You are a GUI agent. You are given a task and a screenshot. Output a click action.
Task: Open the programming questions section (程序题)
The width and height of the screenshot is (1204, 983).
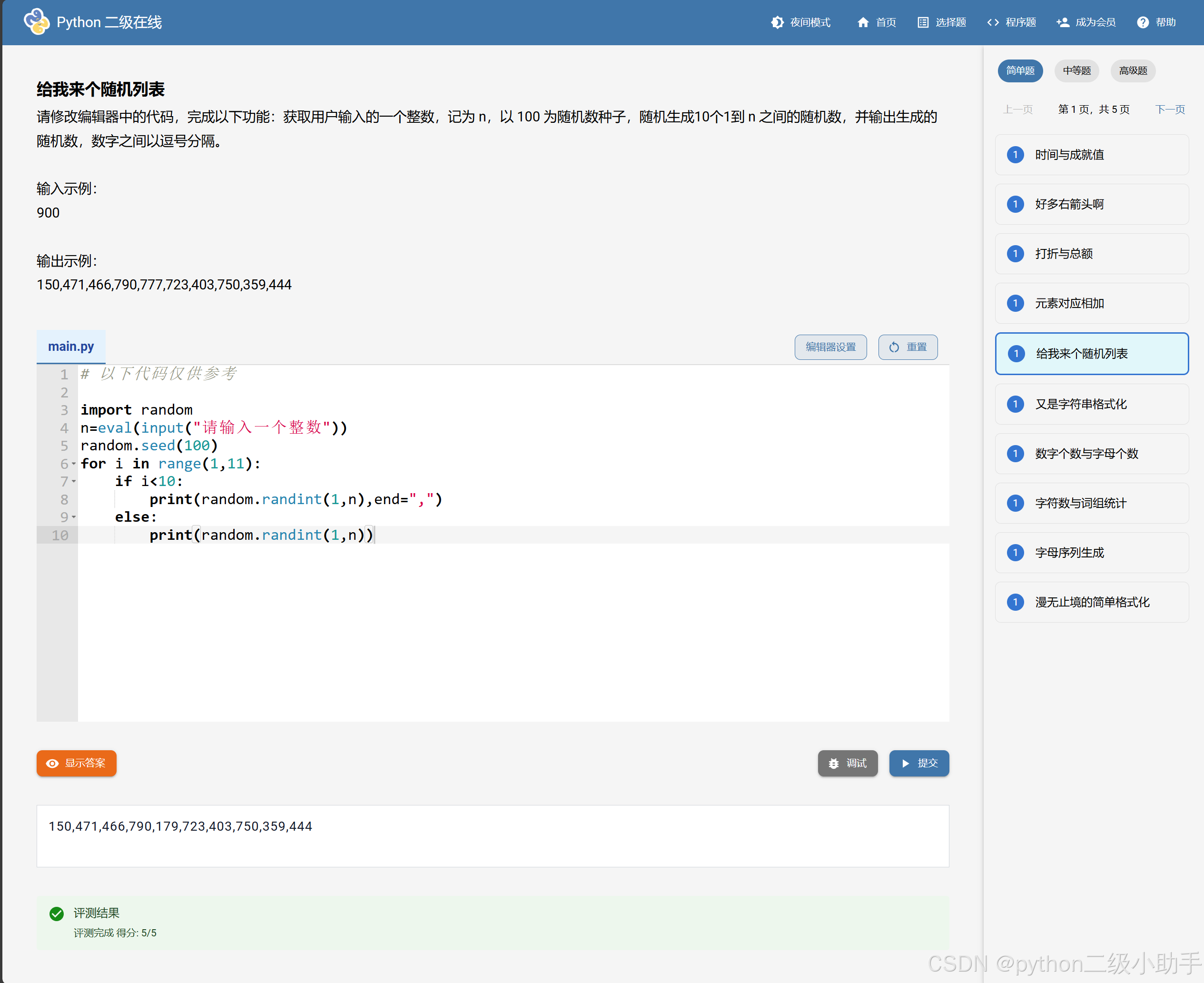click(x=1012, y=22)
